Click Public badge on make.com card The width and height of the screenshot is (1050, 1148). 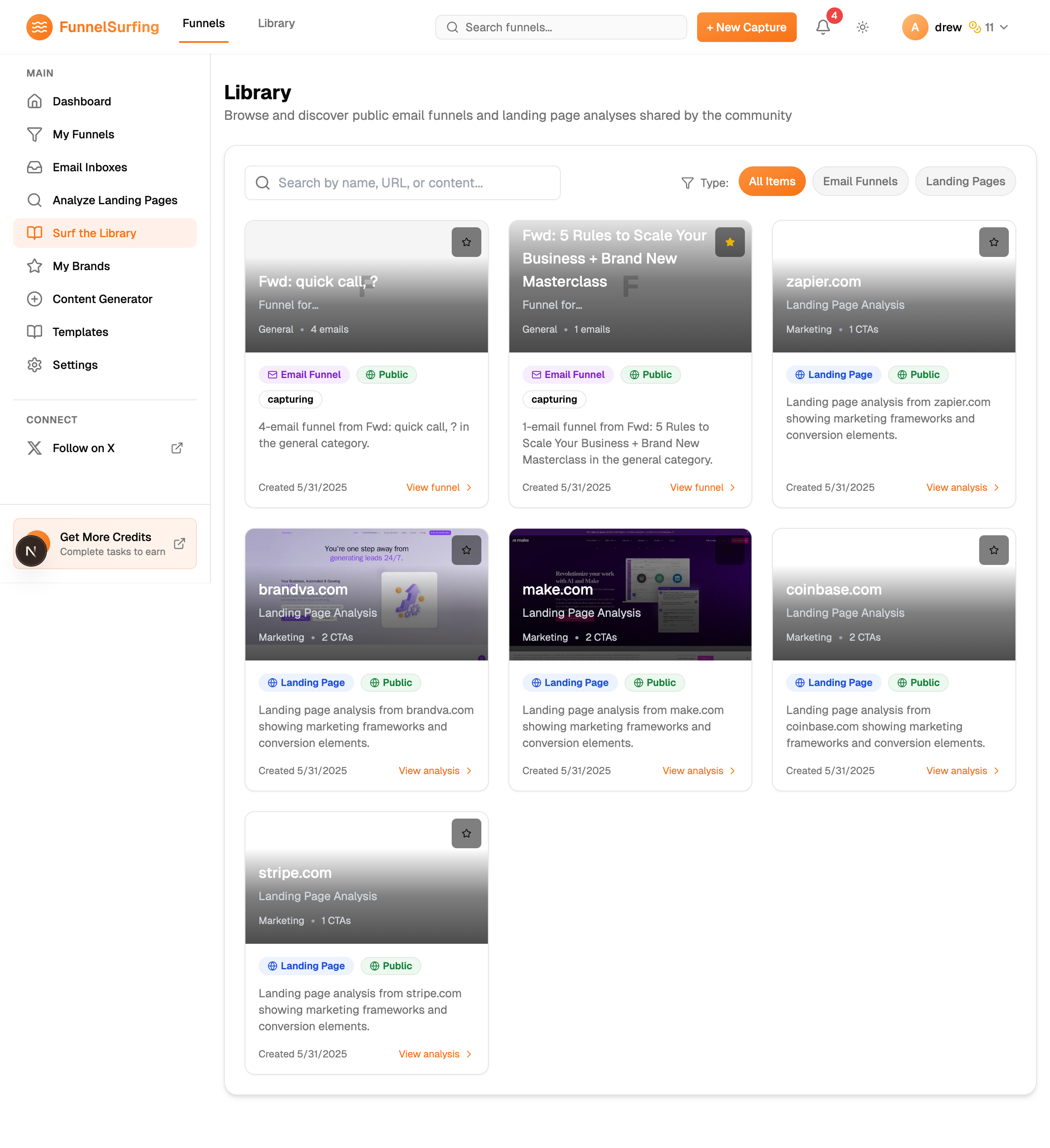click(x=654, y=682)
